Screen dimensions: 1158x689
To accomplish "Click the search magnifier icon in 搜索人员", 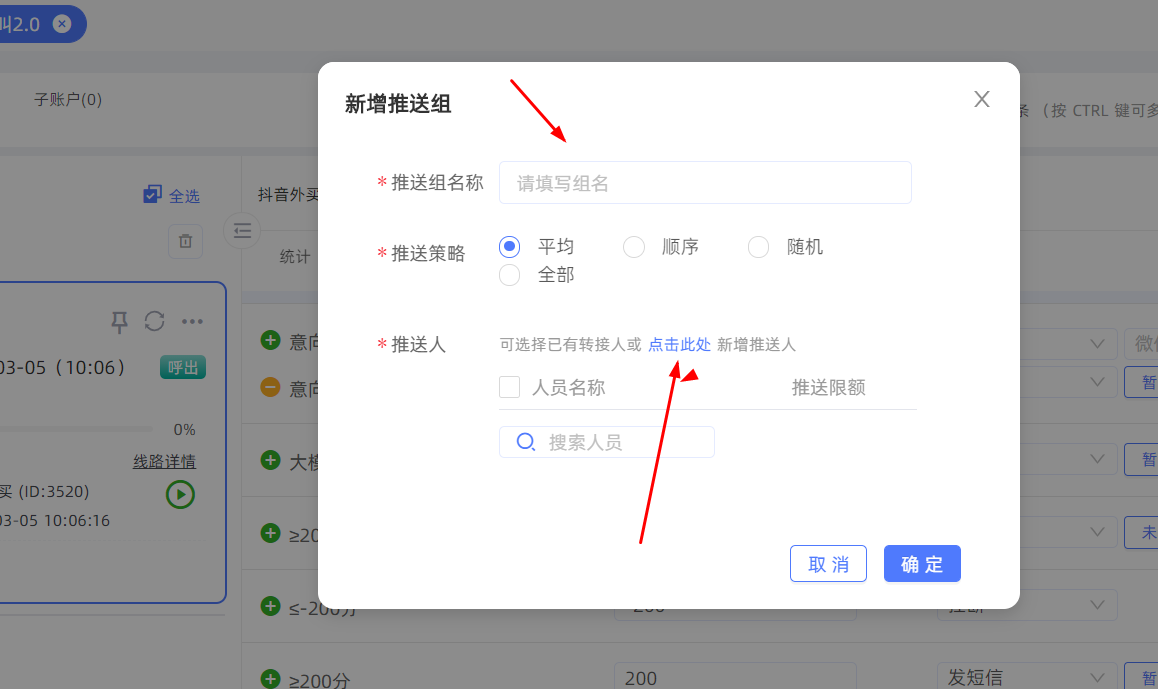I will click(525, 442).
